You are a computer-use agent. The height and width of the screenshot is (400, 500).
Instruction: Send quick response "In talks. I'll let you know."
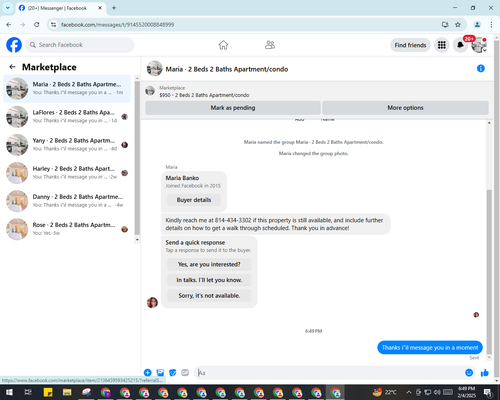point(209,280)
